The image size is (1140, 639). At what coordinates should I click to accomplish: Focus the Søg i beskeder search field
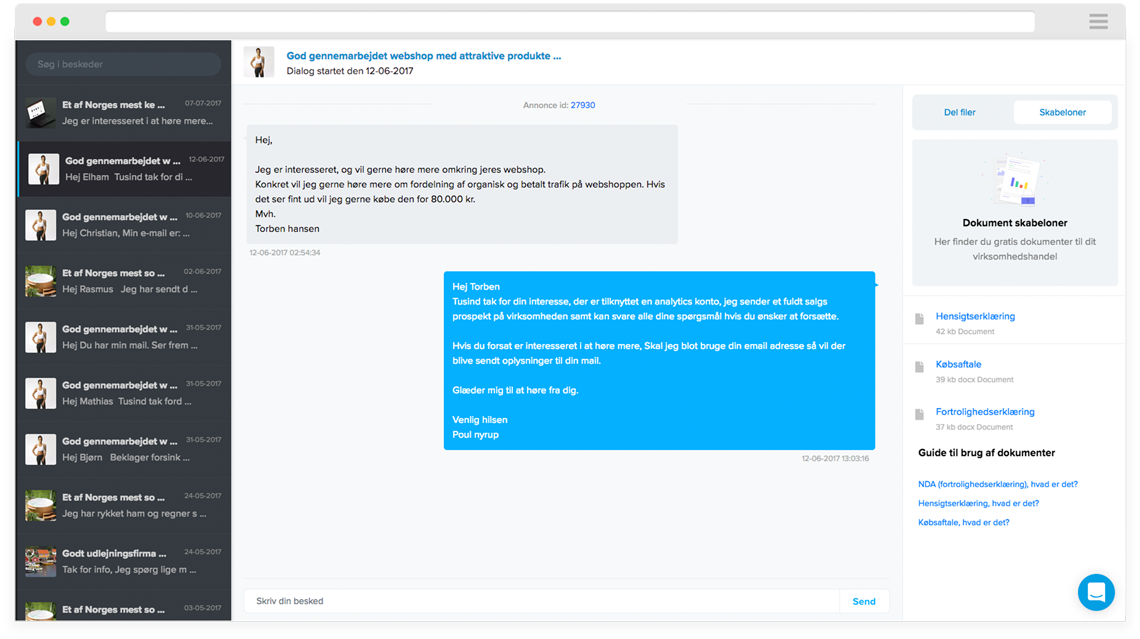point(123,64)
